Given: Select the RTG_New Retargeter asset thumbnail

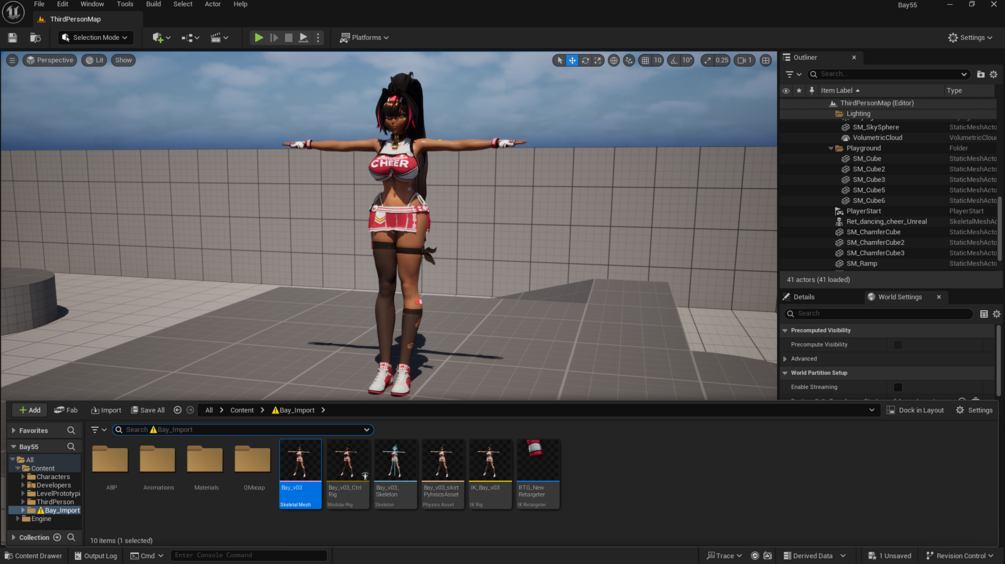Looking at the screenshot, I should coord(538,474).
